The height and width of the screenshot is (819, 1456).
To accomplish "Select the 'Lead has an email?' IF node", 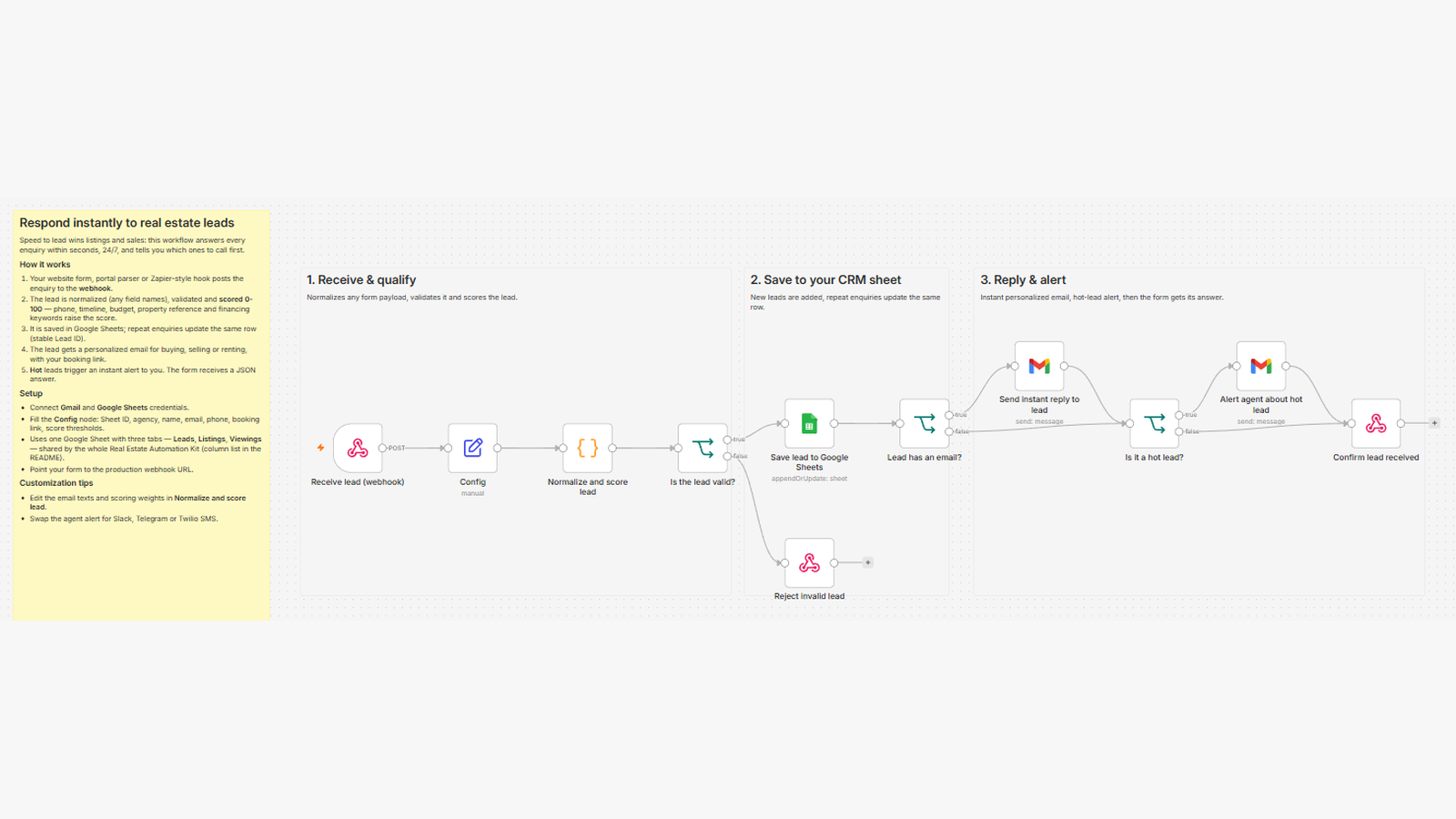I will pos(925,423).
